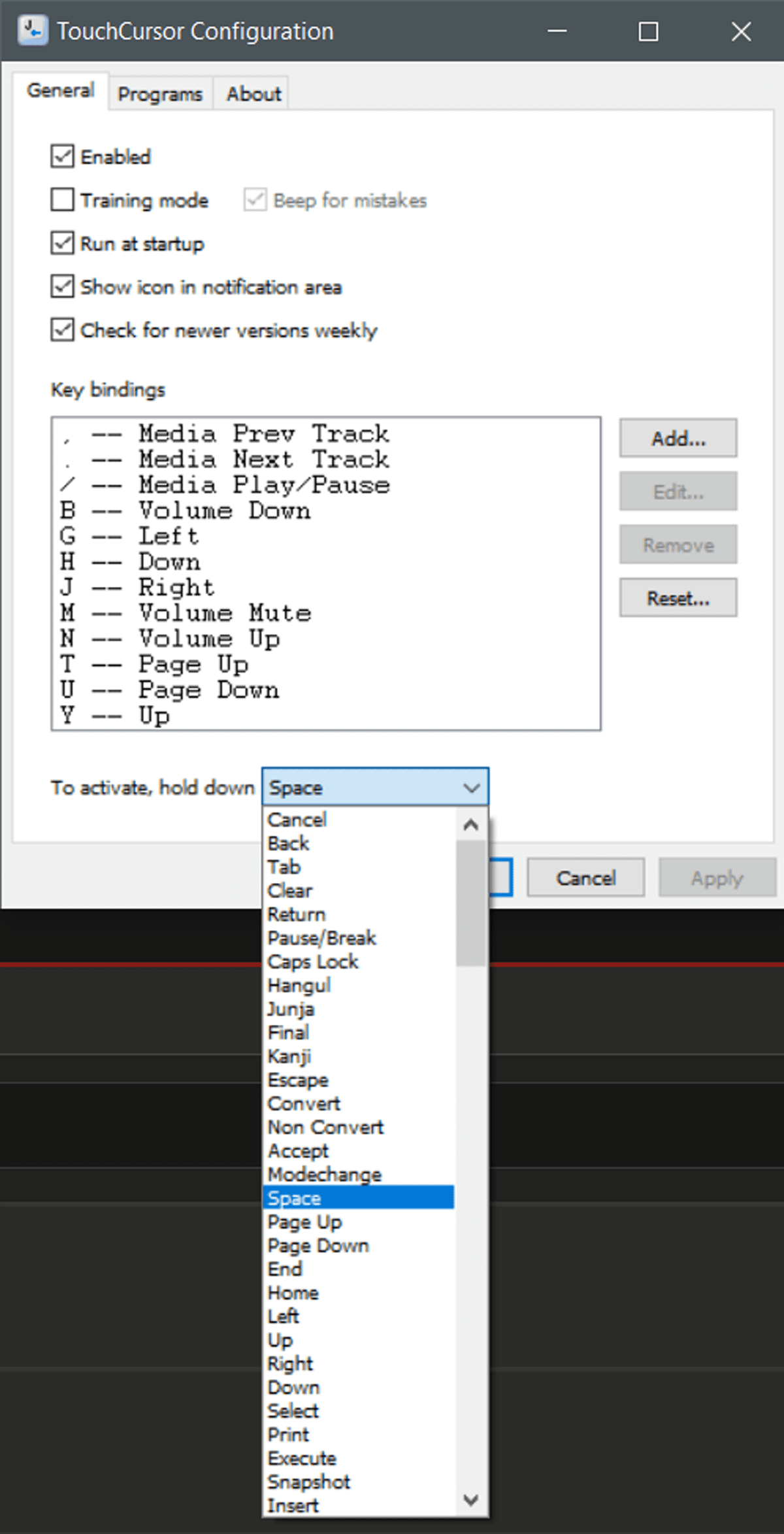Choose Snapshot in the key list
The height and width of the screenshot is (1534, 784).
pyautogui.click(x=359, y=1482)
